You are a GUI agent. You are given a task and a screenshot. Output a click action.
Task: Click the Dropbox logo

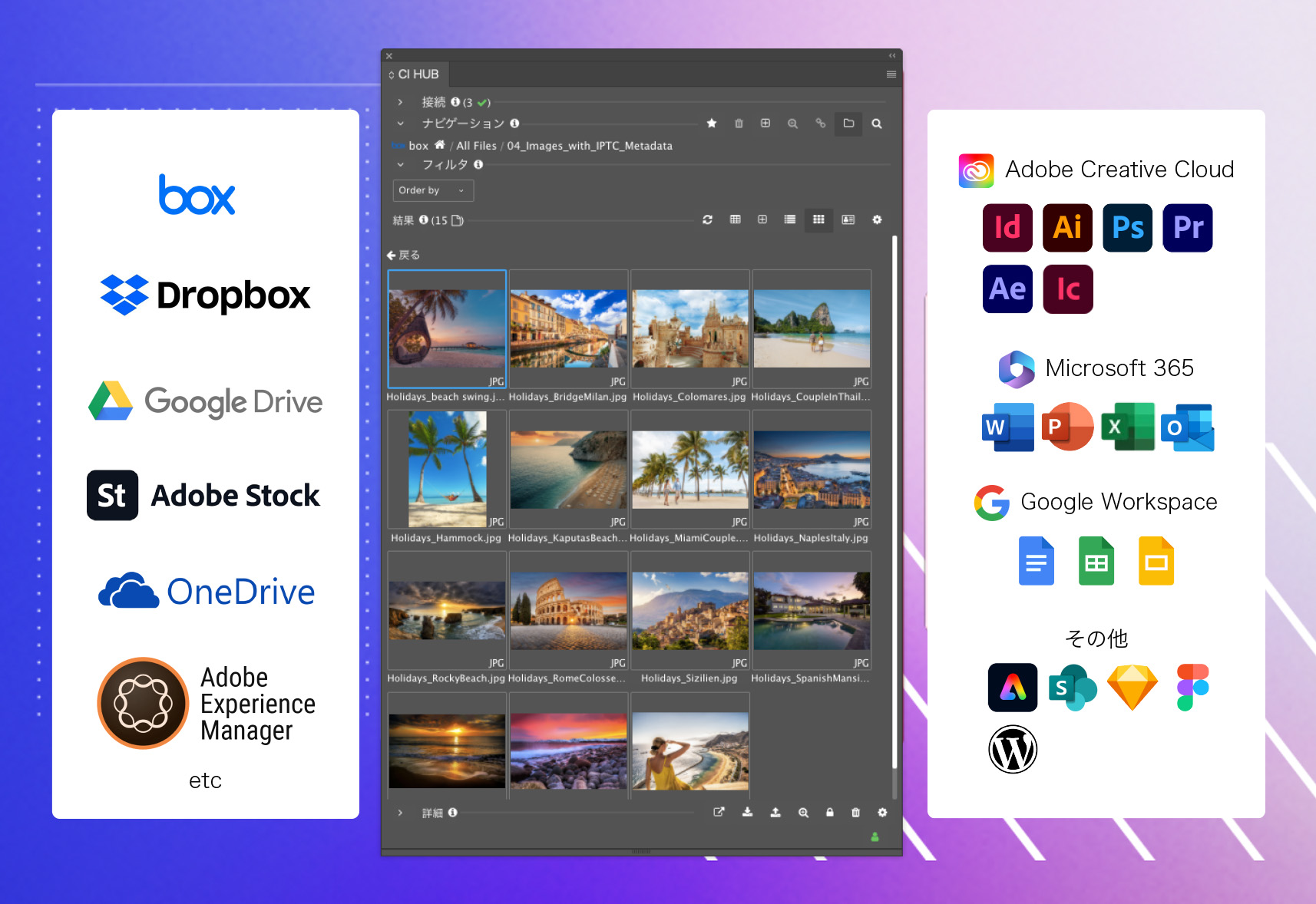click(205, 295)
